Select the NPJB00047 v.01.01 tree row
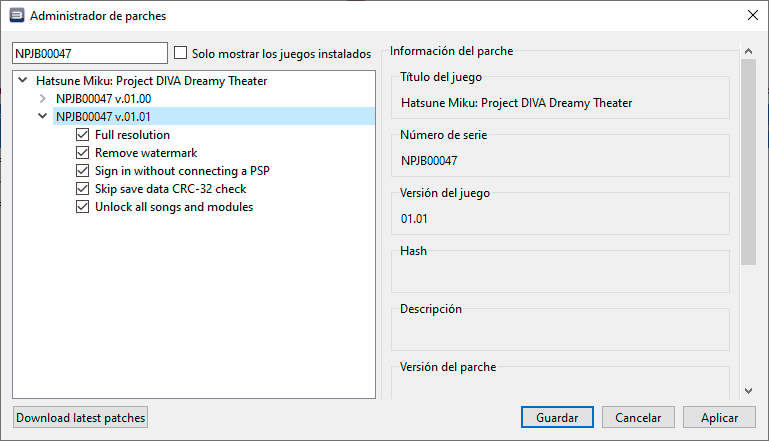 pyautogui.click(x=214, y=117)
